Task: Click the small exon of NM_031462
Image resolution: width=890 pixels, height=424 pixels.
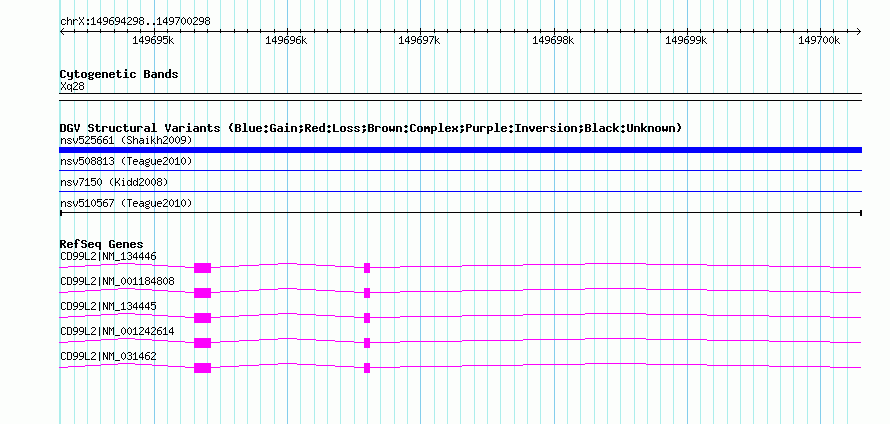Action: [x=367, y=368]
